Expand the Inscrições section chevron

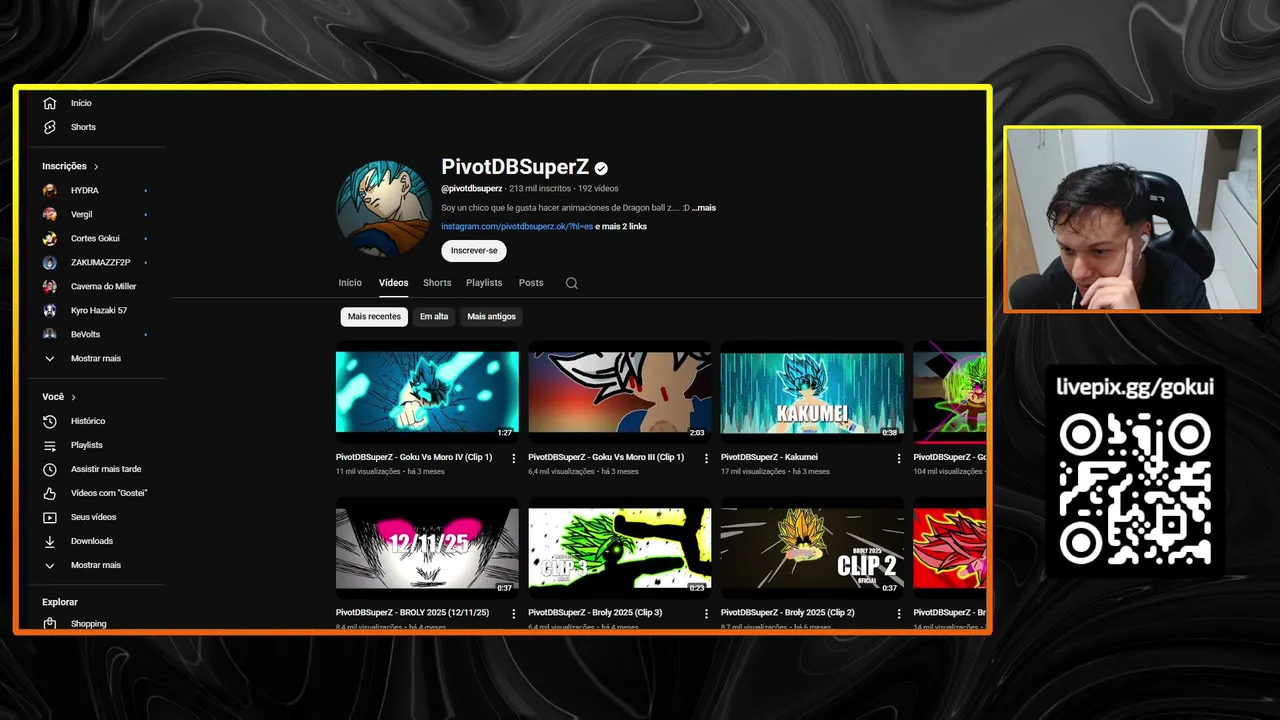click(96, 167)
